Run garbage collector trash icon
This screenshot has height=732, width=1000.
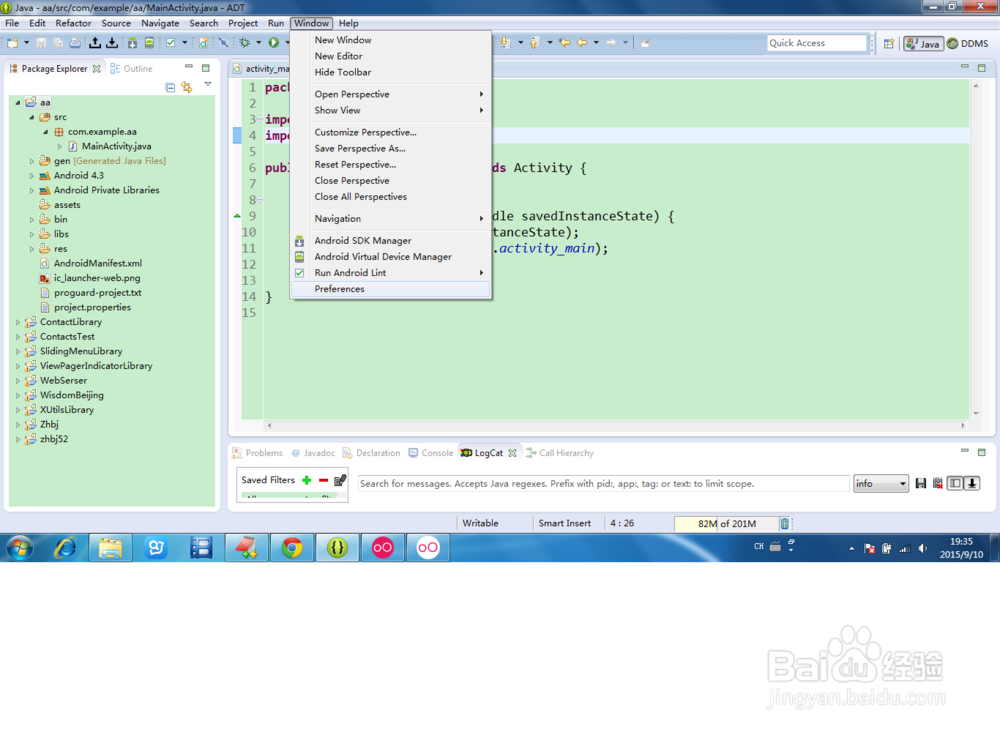click(784, 523)
